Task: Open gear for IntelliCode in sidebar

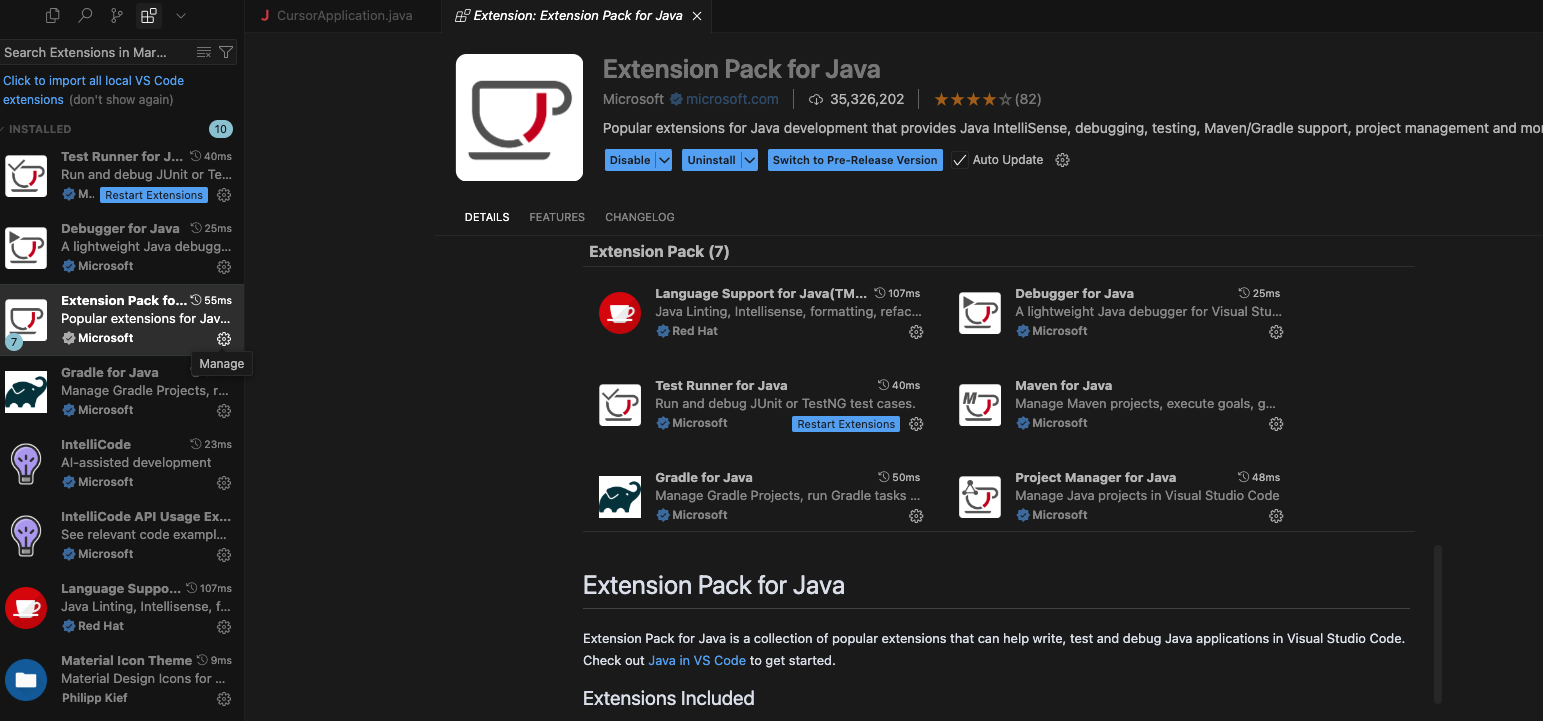Action: coord(224,483)
